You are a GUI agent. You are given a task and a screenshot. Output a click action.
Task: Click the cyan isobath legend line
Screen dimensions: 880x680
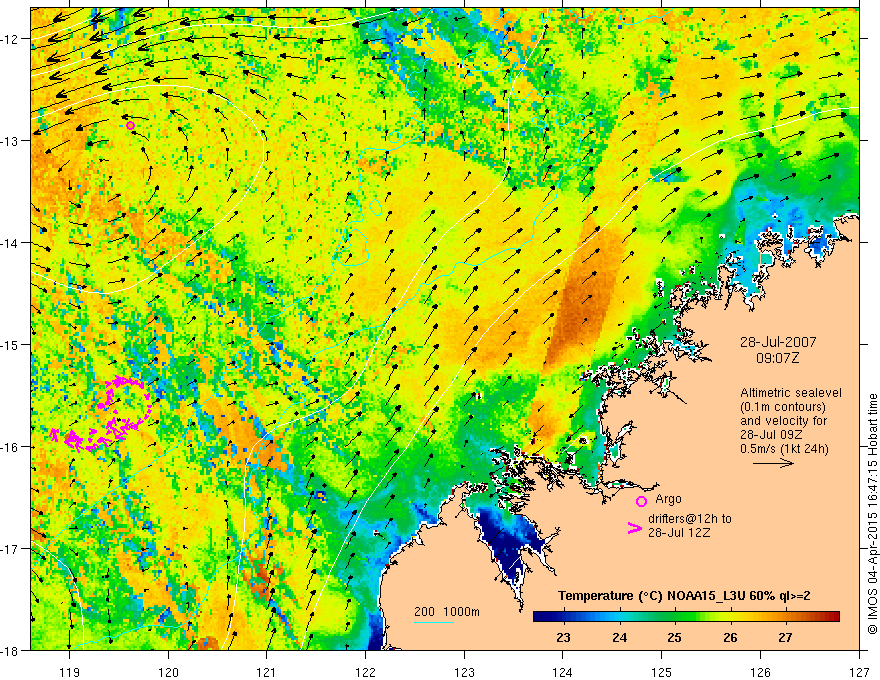(433, 622)
